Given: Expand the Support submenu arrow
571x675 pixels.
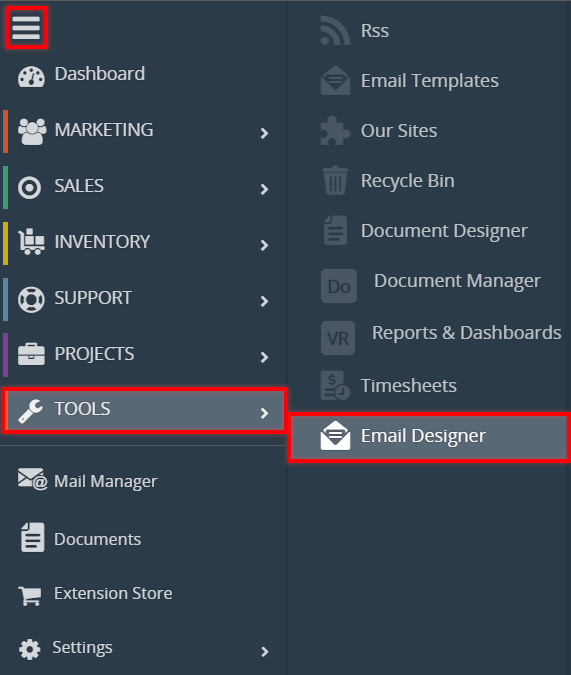Looking at the screenshot, I should pos(264,301).
